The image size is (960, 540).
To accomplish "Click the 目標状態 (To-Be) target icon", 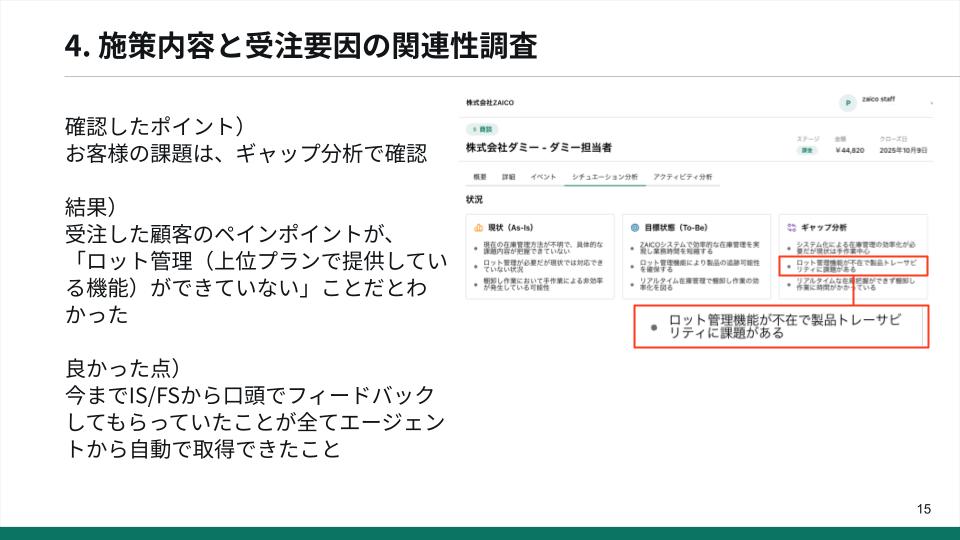I will [635, 228].
